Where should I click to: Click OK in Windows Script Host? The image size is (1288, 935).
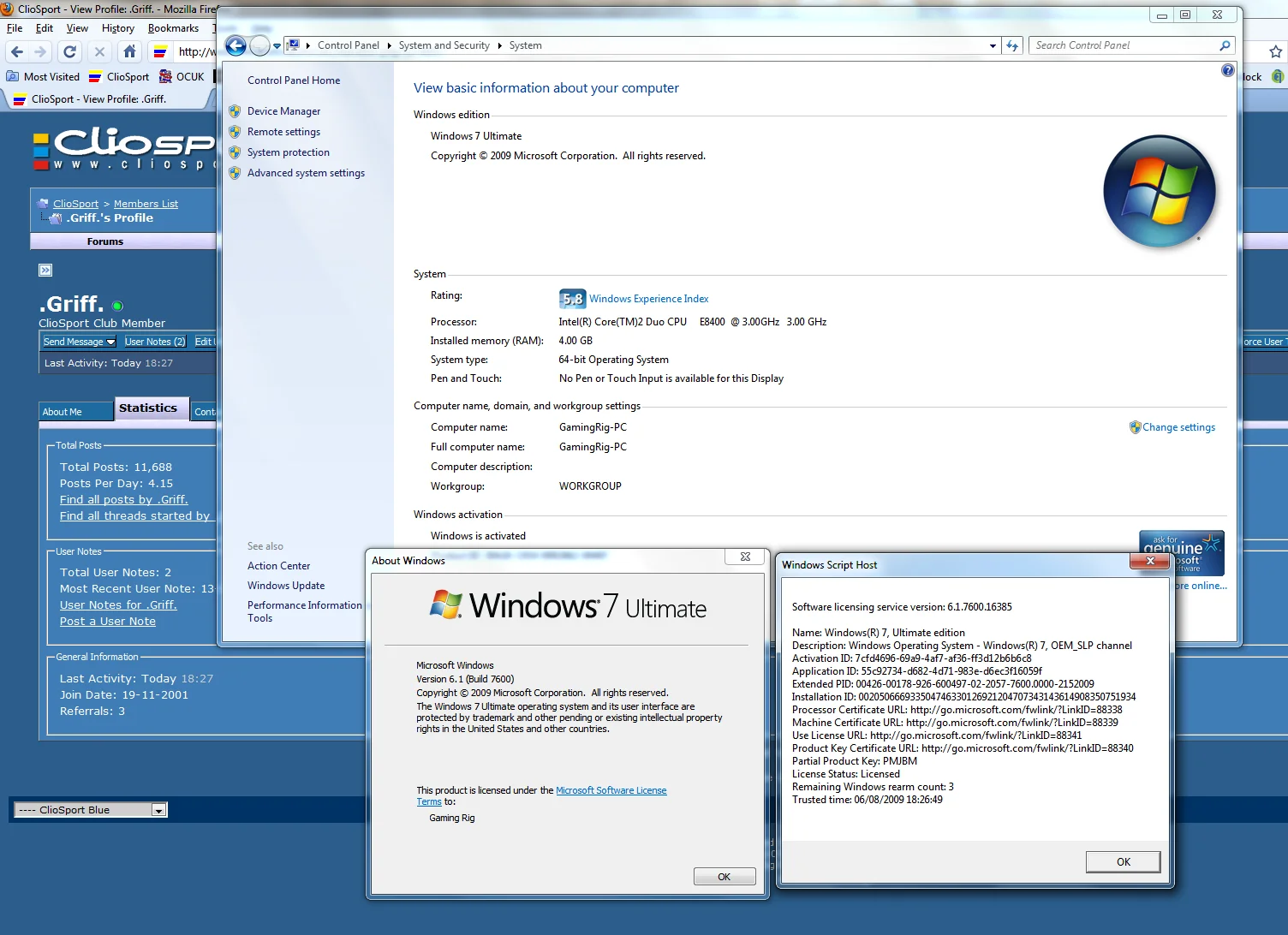pyautogui.click(x=1124, y=862)
